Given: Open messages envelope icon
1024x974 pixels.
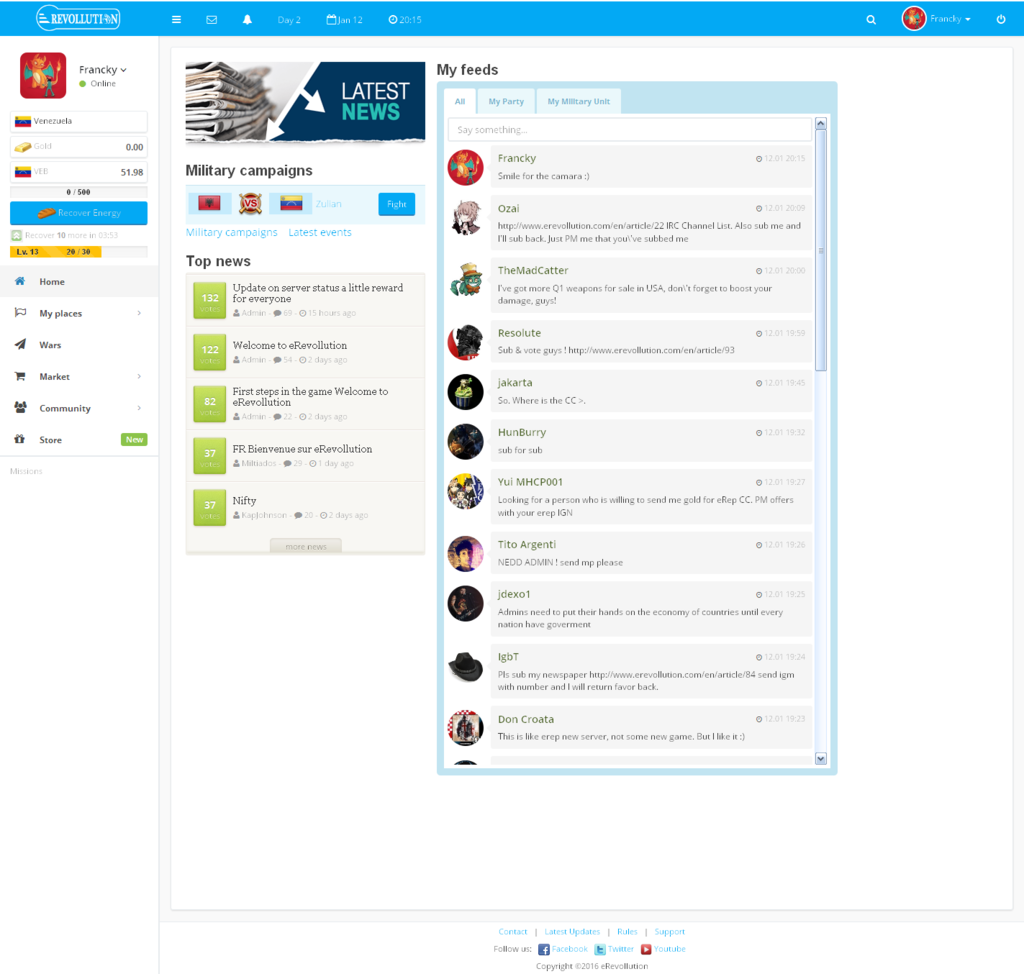Looking at the screenshot, I should [x=211, y=19].
